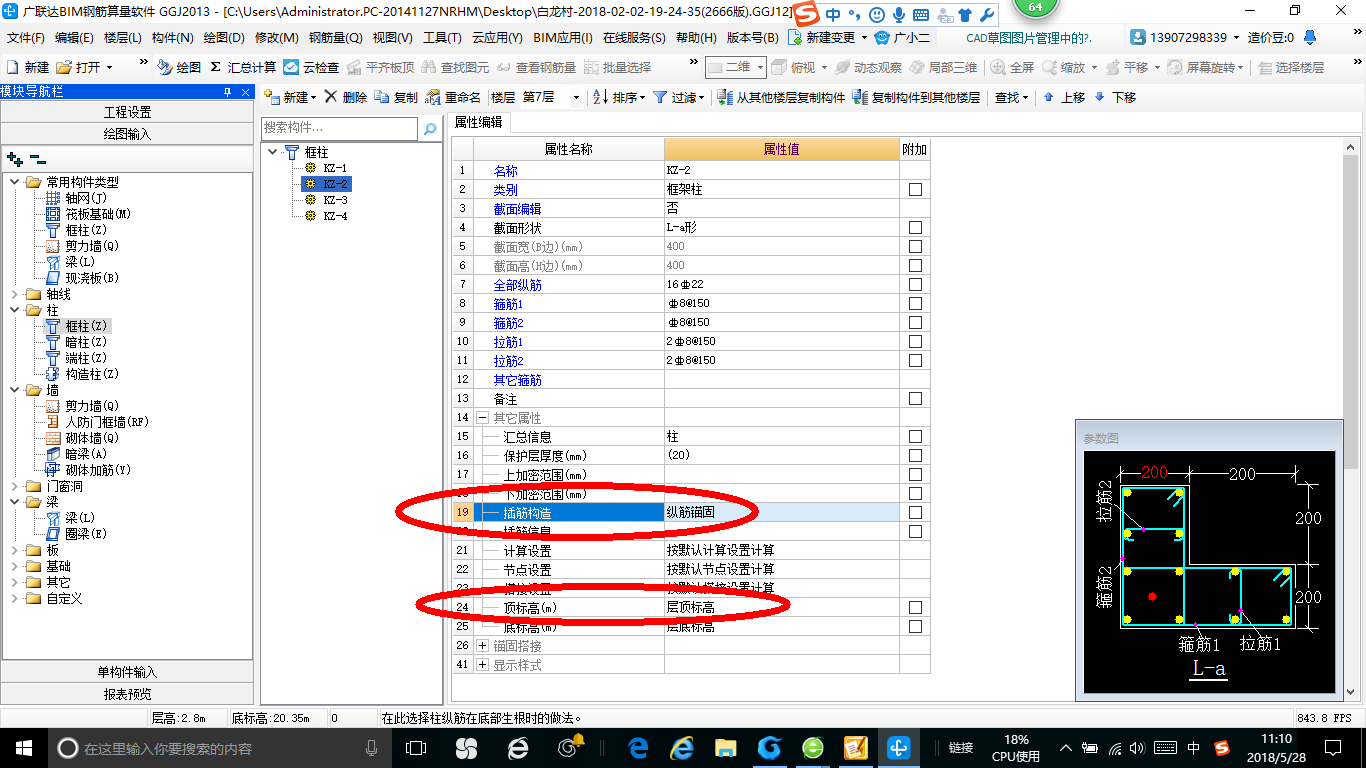
Task: Copy component with 复制 icon
Action: click(x=396, y=97)
